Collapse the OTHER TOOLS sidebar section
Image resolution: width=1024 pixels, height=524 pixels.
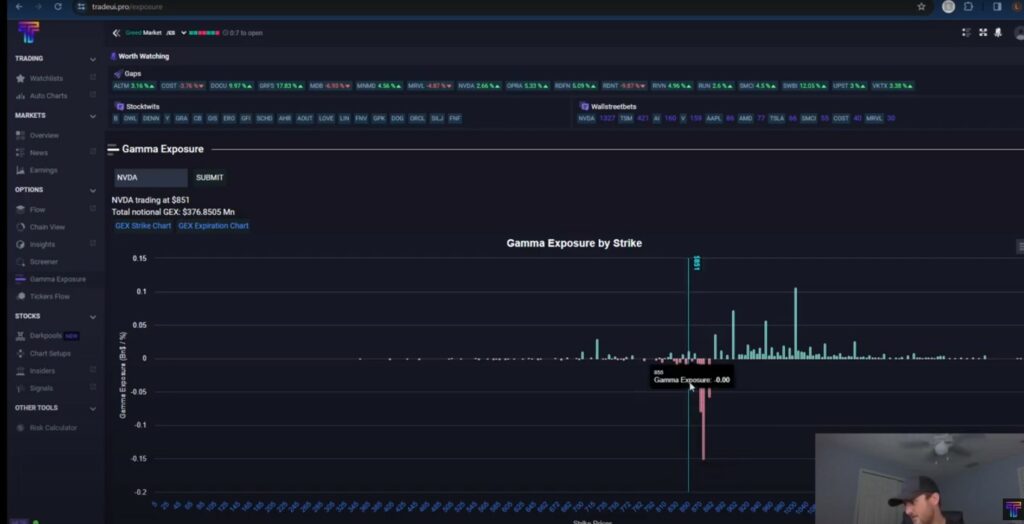pos(93,408)
